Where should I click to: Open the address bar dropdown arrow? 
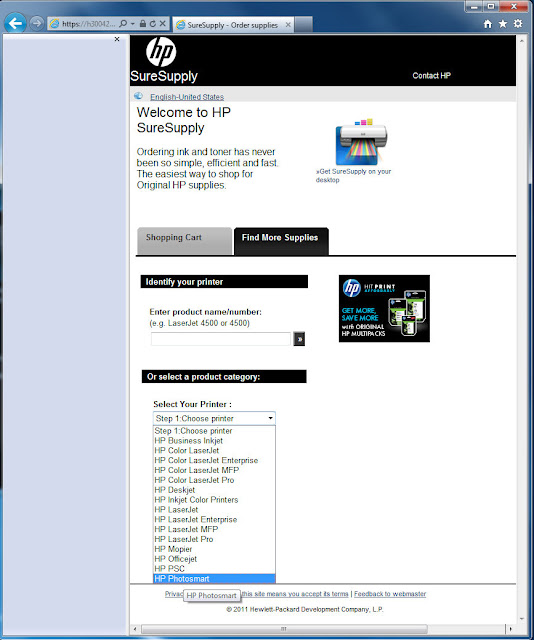click(x=133, y=24)
